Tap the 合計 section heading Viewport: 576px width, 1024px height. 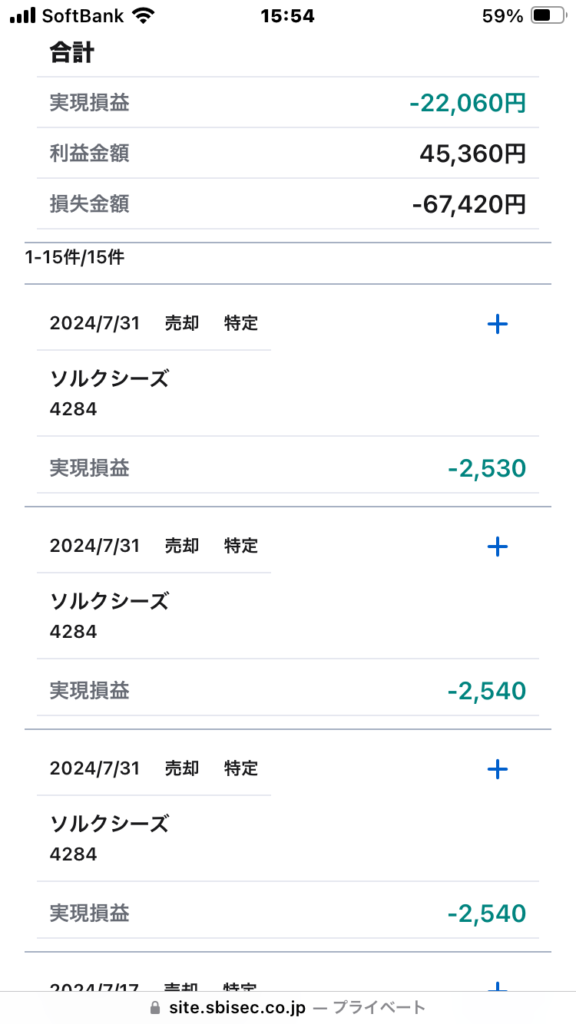(72, 54)
